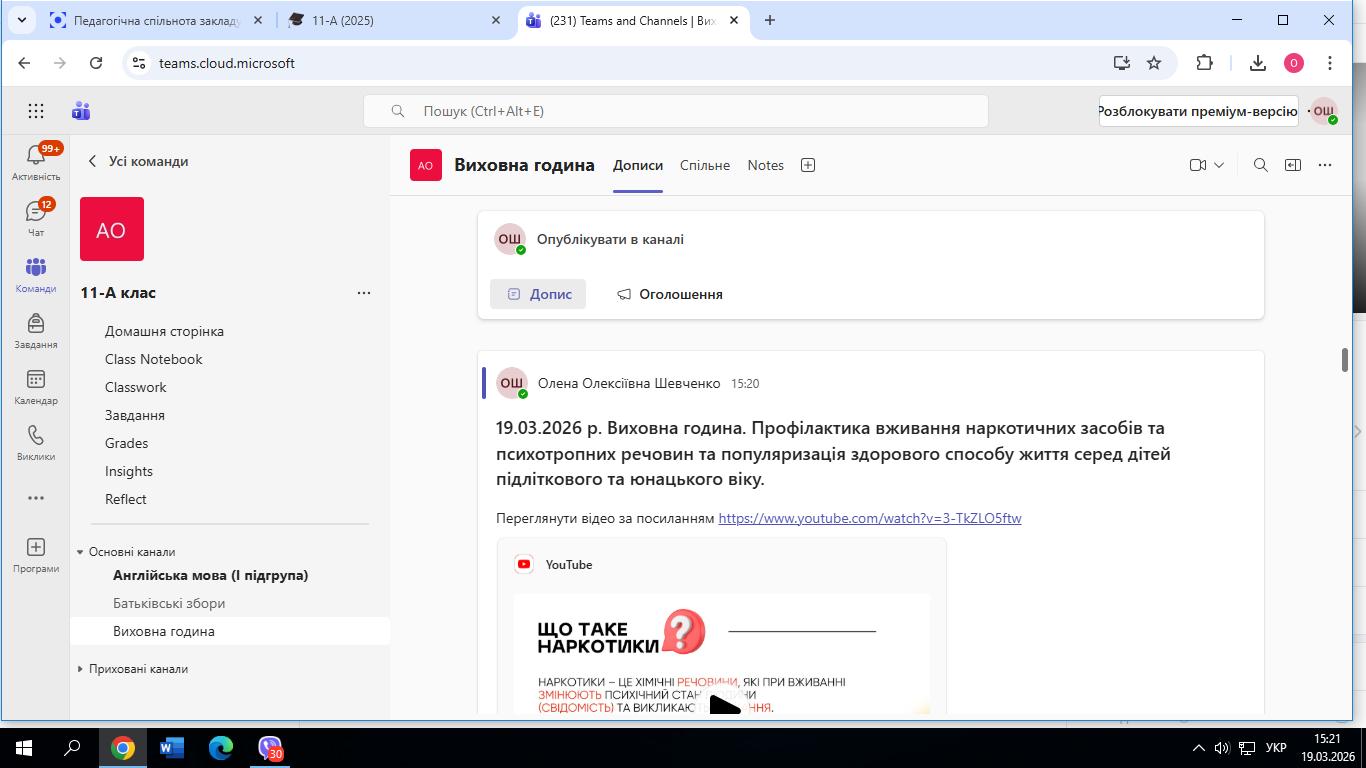
Task: Collapse the Основні канали section
Action: pyautogui.click(x=80, y=552)
